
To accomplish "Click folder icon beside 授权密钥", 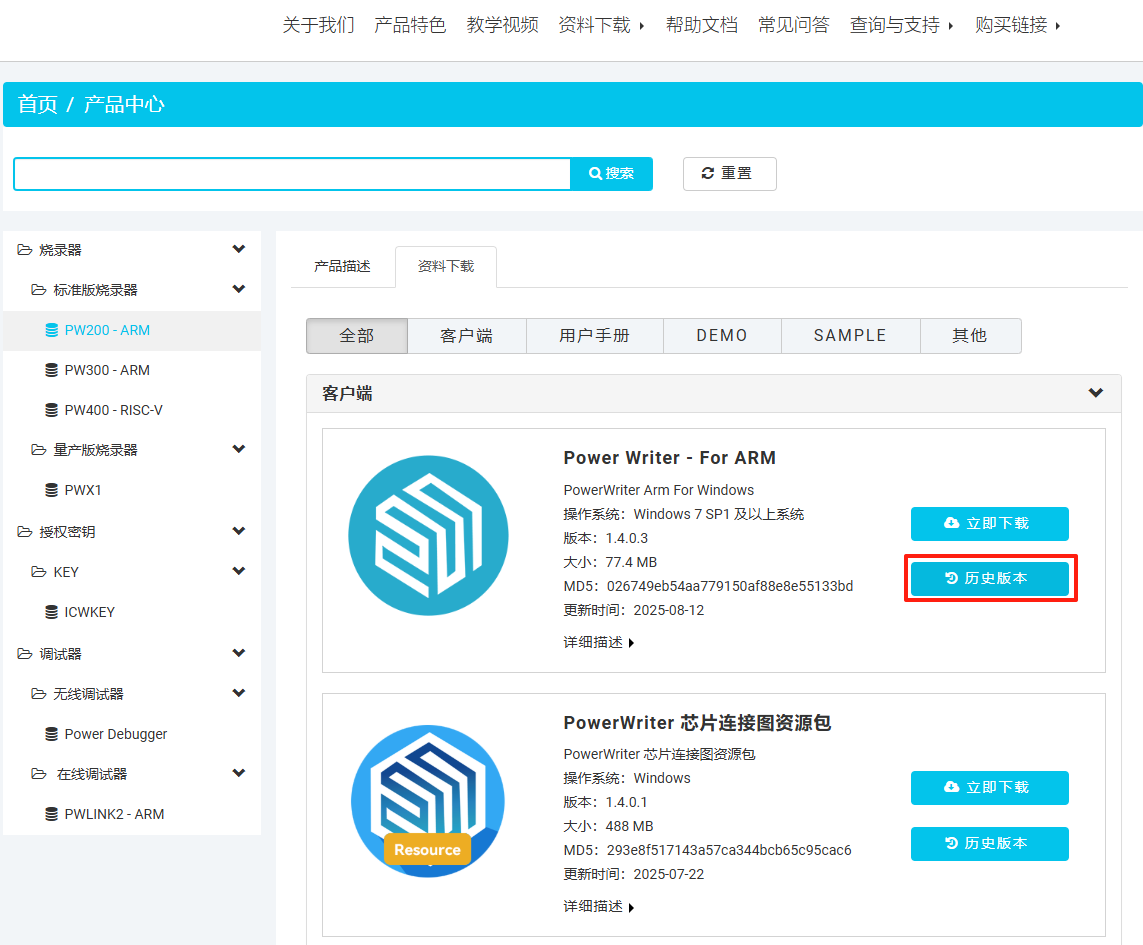I will 25,532.
